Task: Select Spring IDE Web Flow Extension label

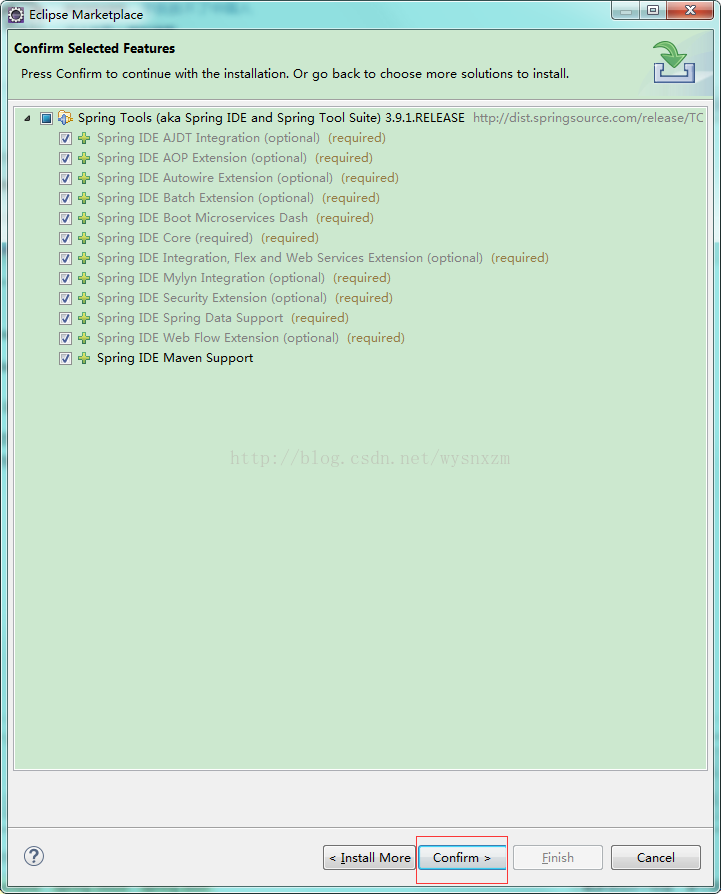Action: [218, 338]
